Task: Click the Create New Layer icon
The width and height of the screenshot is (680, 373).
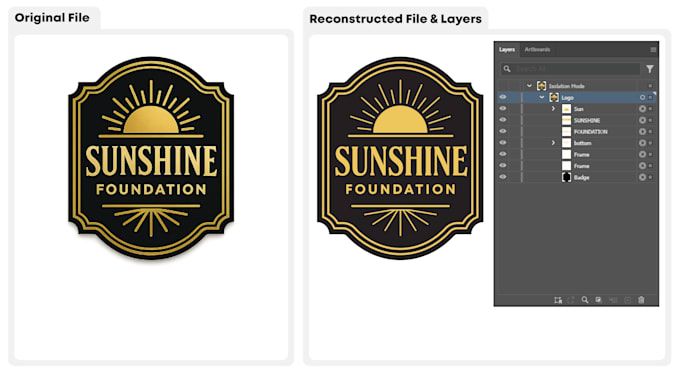Action: 627,300
